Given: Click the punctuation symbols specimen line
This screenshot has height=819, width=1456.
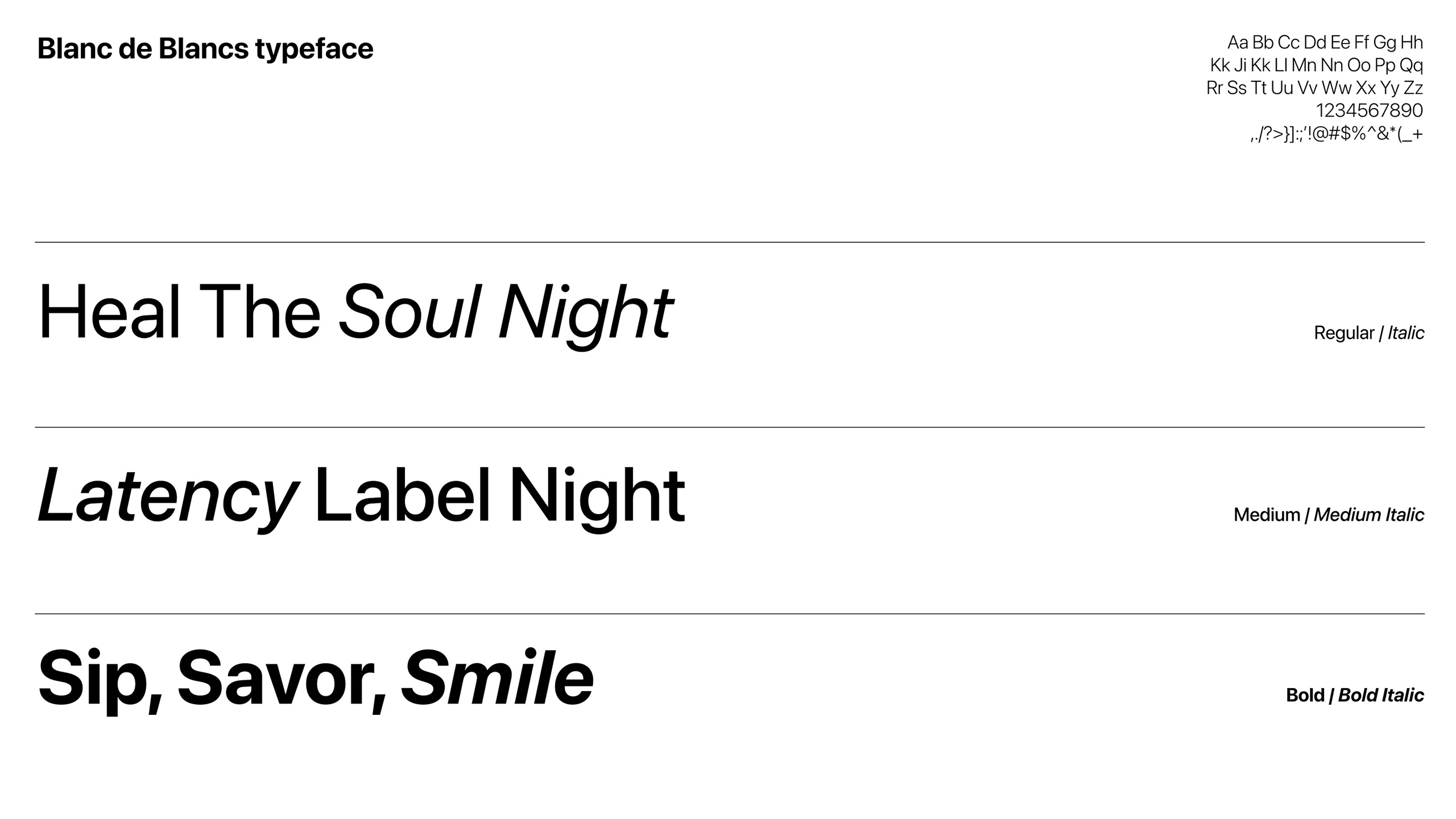Looking at the screenshot, I should point(1337,134).
